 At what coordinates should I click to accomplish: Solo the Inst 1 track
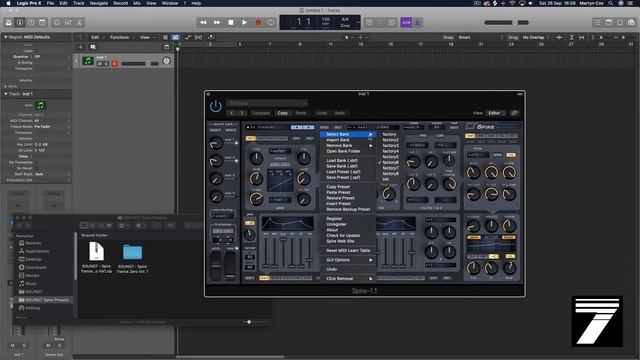coord(107,64)
